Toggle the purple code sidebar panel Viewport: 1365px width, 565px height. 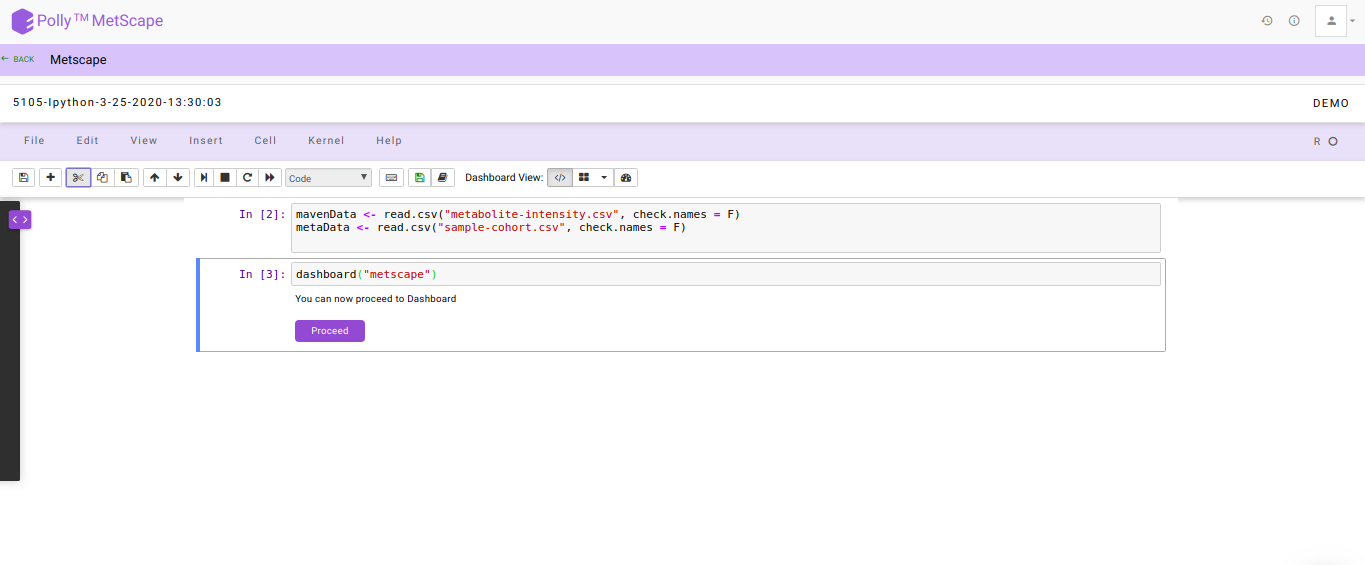click(x=20, y=219)
